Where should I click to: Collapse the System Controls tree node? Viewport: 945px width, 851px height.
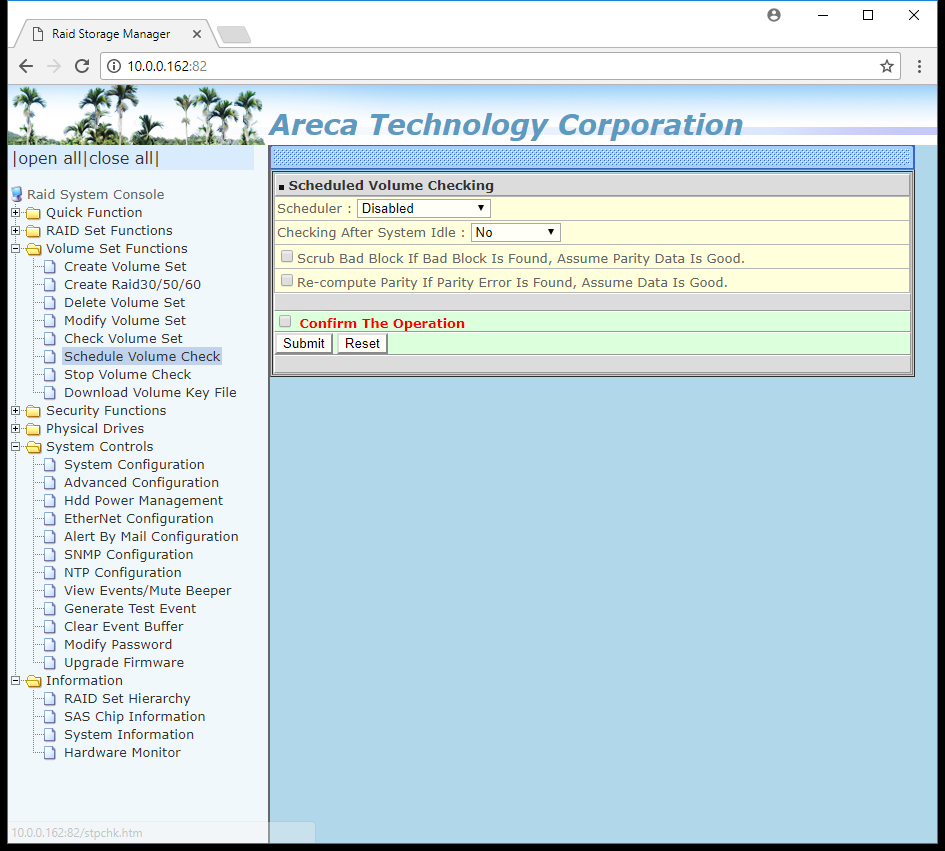[16, 447]
